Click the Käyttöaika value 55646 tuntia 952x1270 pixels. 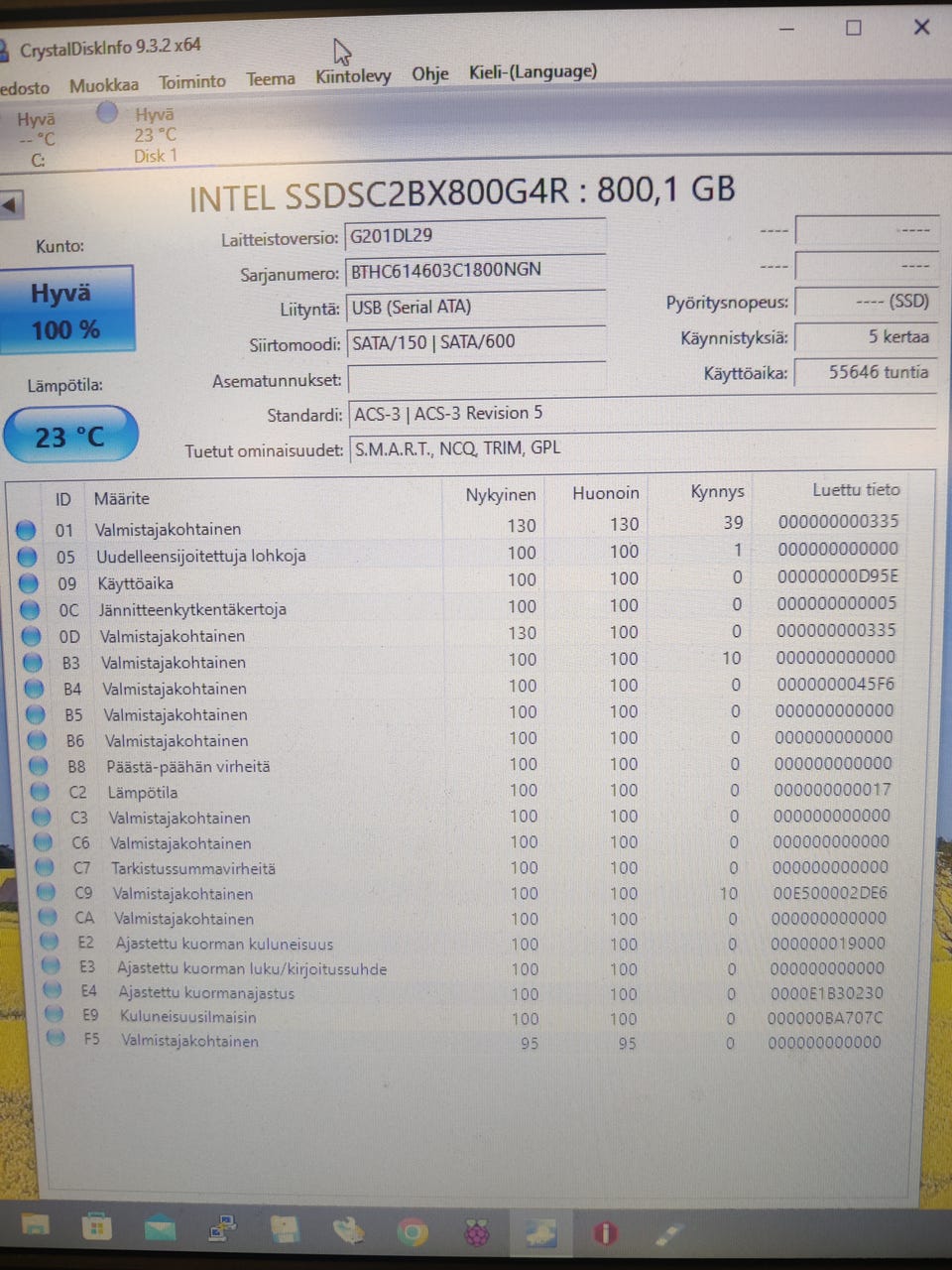pos(866,373)
